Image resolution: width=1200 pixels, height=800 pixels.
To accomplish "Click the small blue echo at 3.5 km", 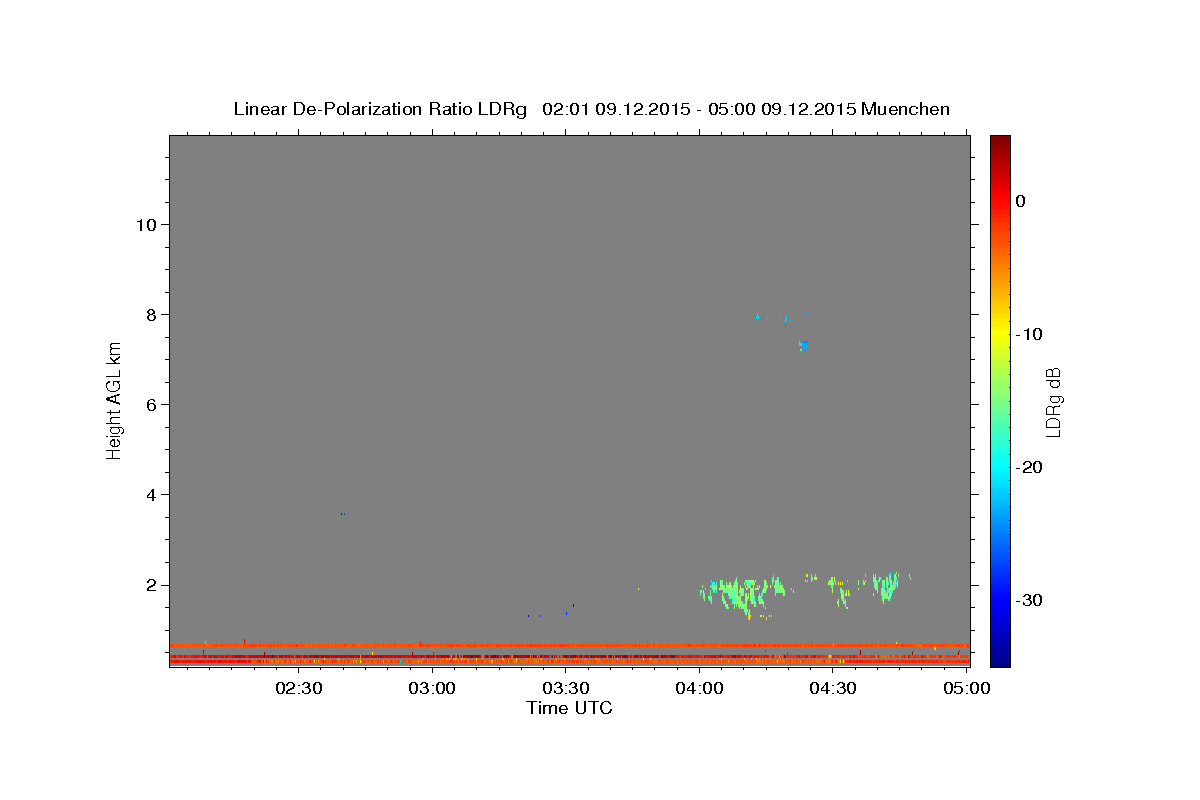I will tap(342, 514).
